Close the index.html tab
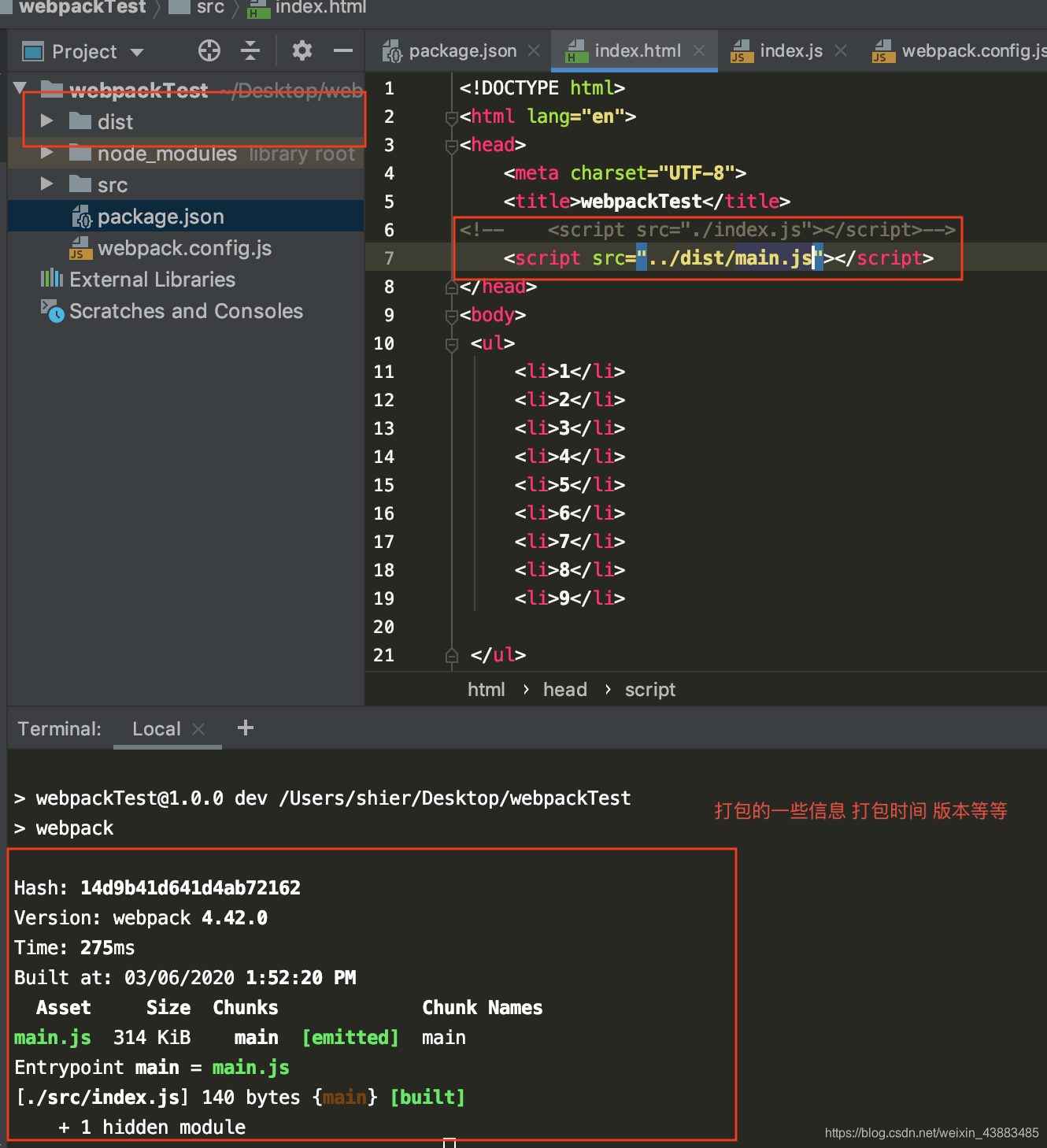The image size is (1047, 1148). coord(699,50)
